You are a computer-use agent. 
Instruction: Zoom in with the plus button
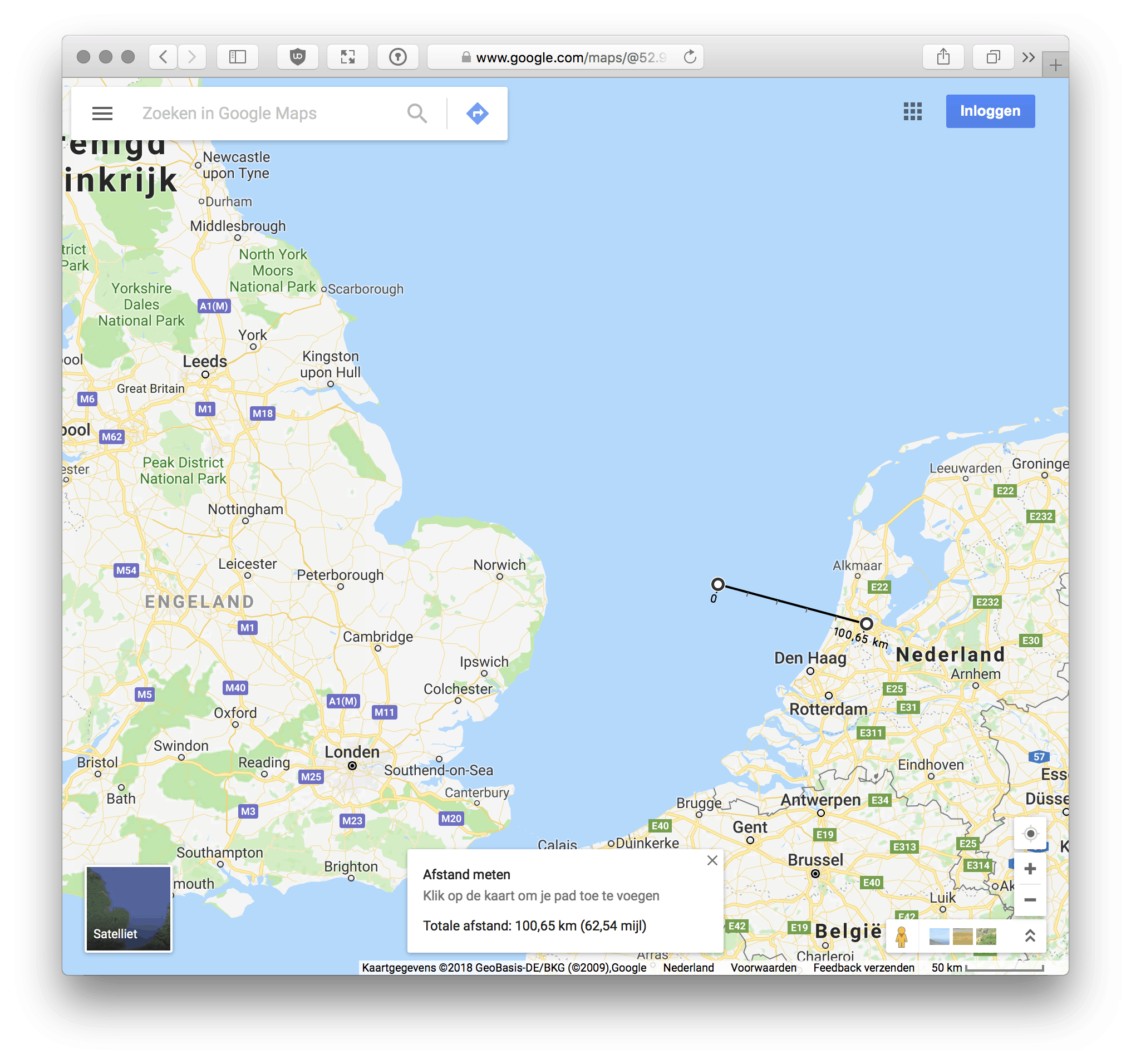coord(1030,868)
